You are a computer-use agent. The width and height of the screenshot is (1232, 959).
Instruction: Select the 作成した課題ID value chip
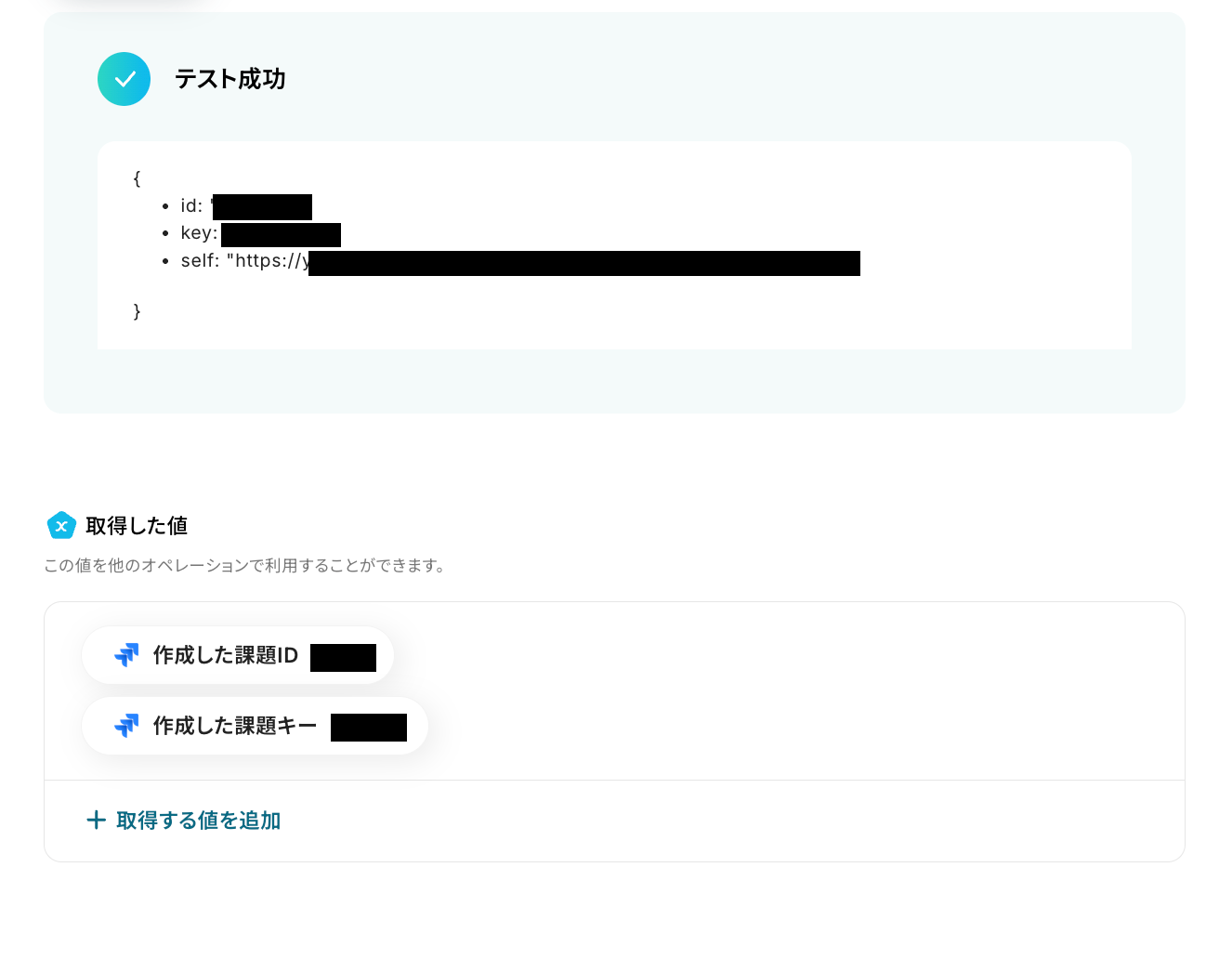[x=238, y=655]
